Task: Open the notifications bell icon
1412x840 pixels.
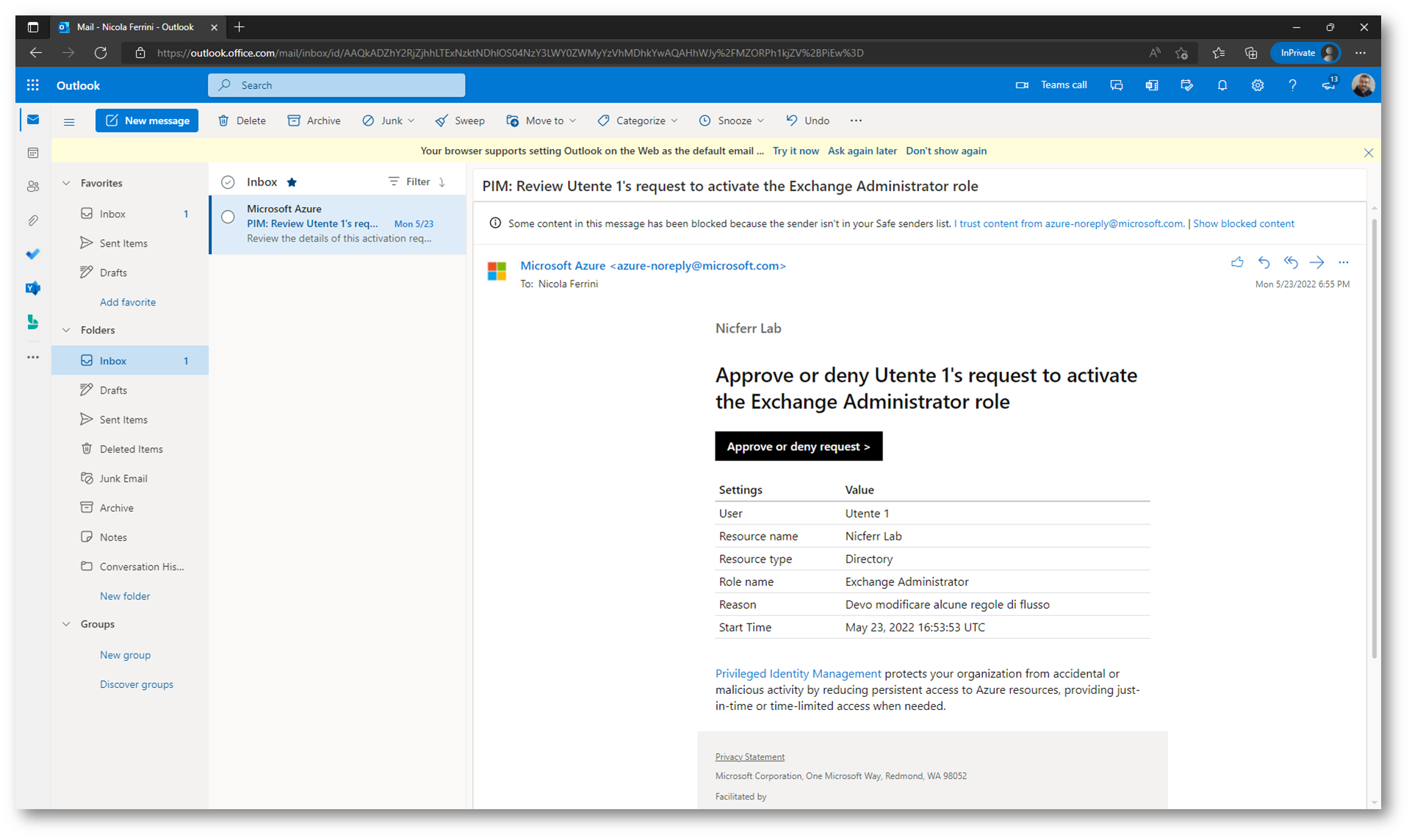Action: click(x=1222, y=85)
